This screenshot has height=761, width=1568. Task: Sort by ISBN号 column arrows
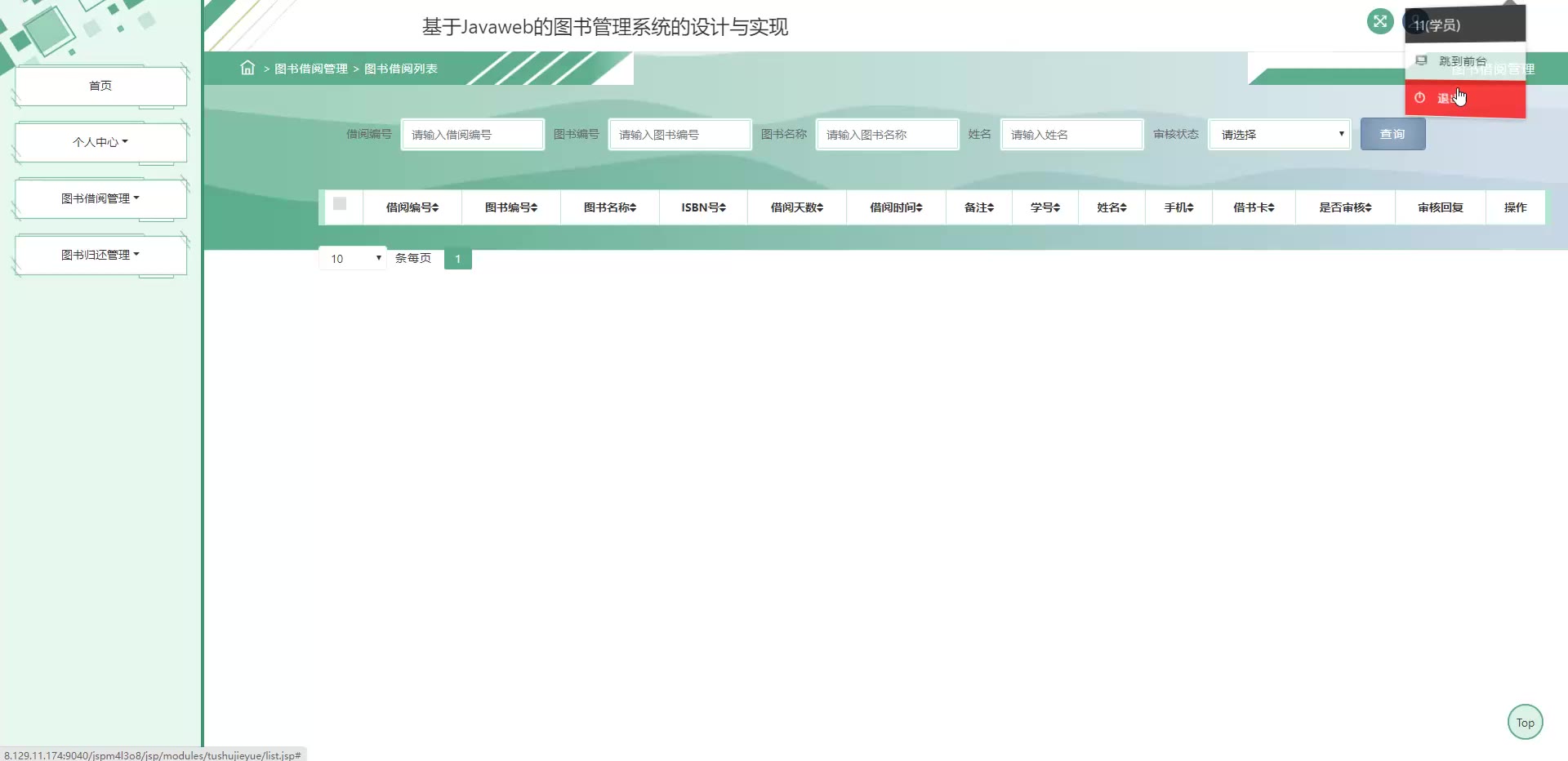pyautogui.click(x=723, y=208)
